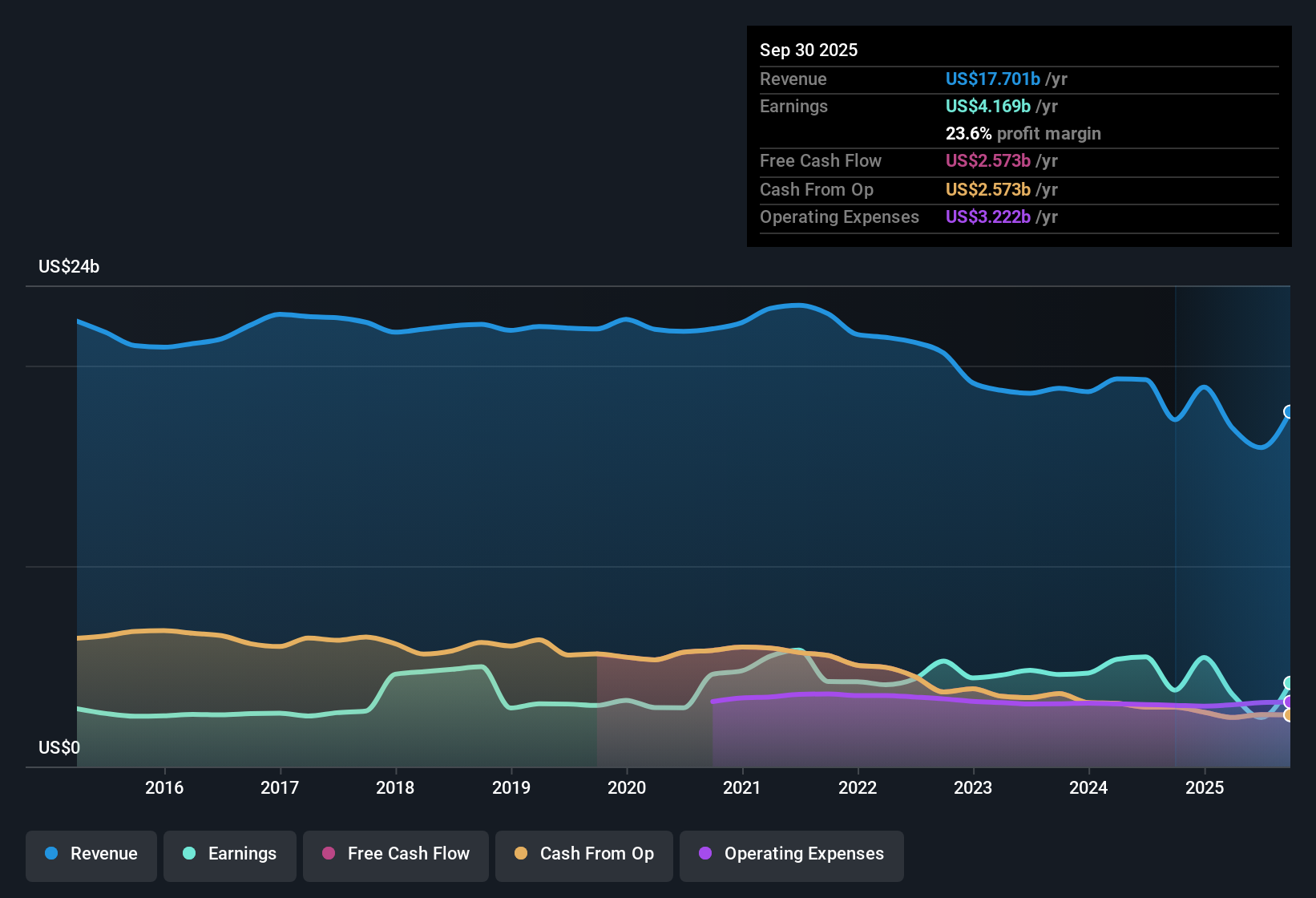Select the 2016 label on the time axis

coord(164,788)
